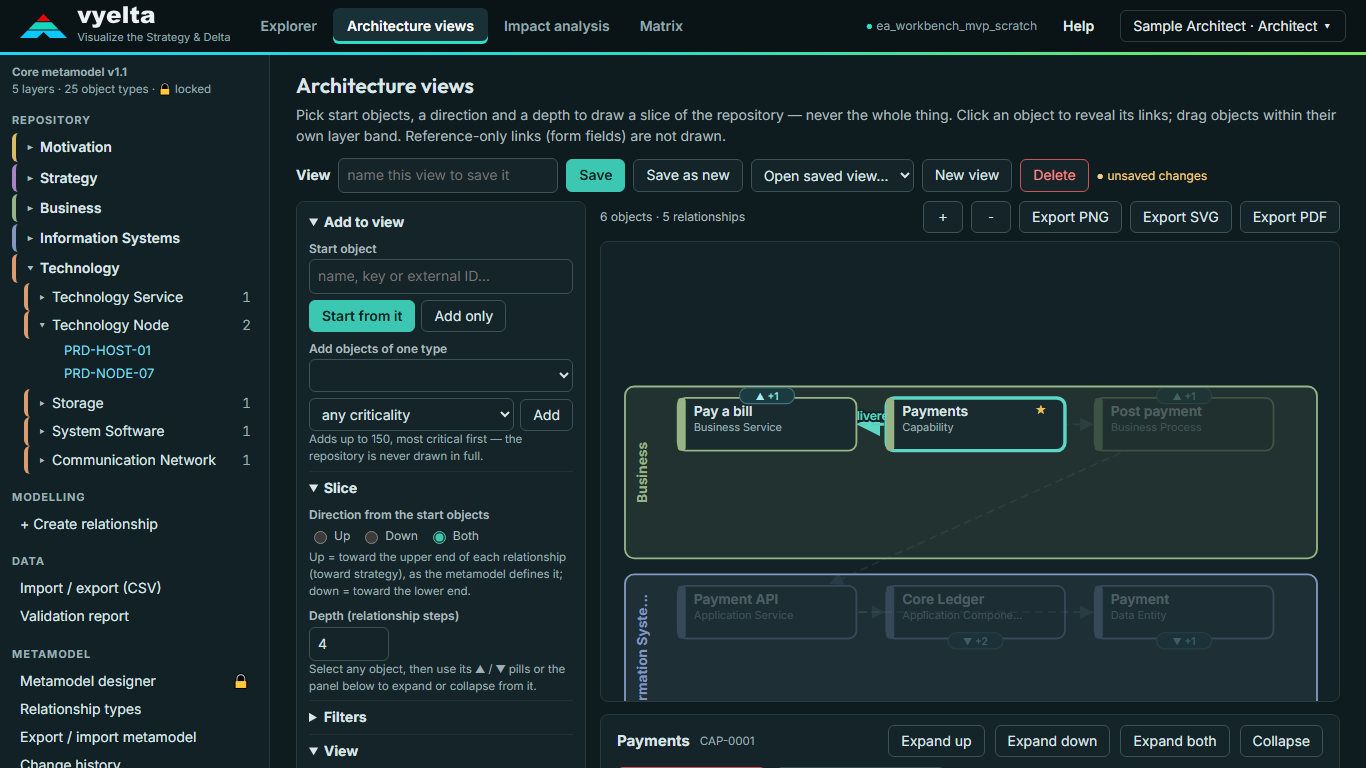The height and width of the screenshot is (768, 1366).
Task: Switch to the Matrix tab
Action: pyautogui.click(x=661, y=26)
